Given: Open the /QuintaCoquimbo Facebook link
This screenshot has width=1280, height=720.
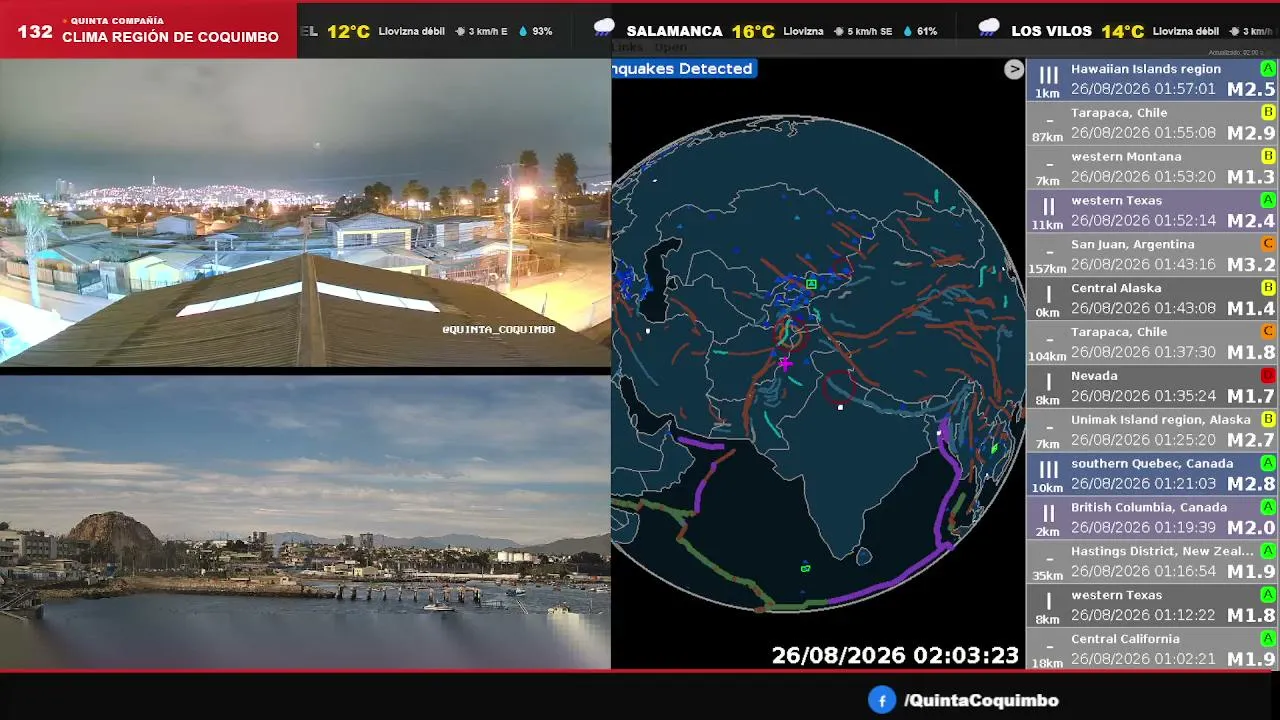Looking at the screenshot, I should point(981,701).
